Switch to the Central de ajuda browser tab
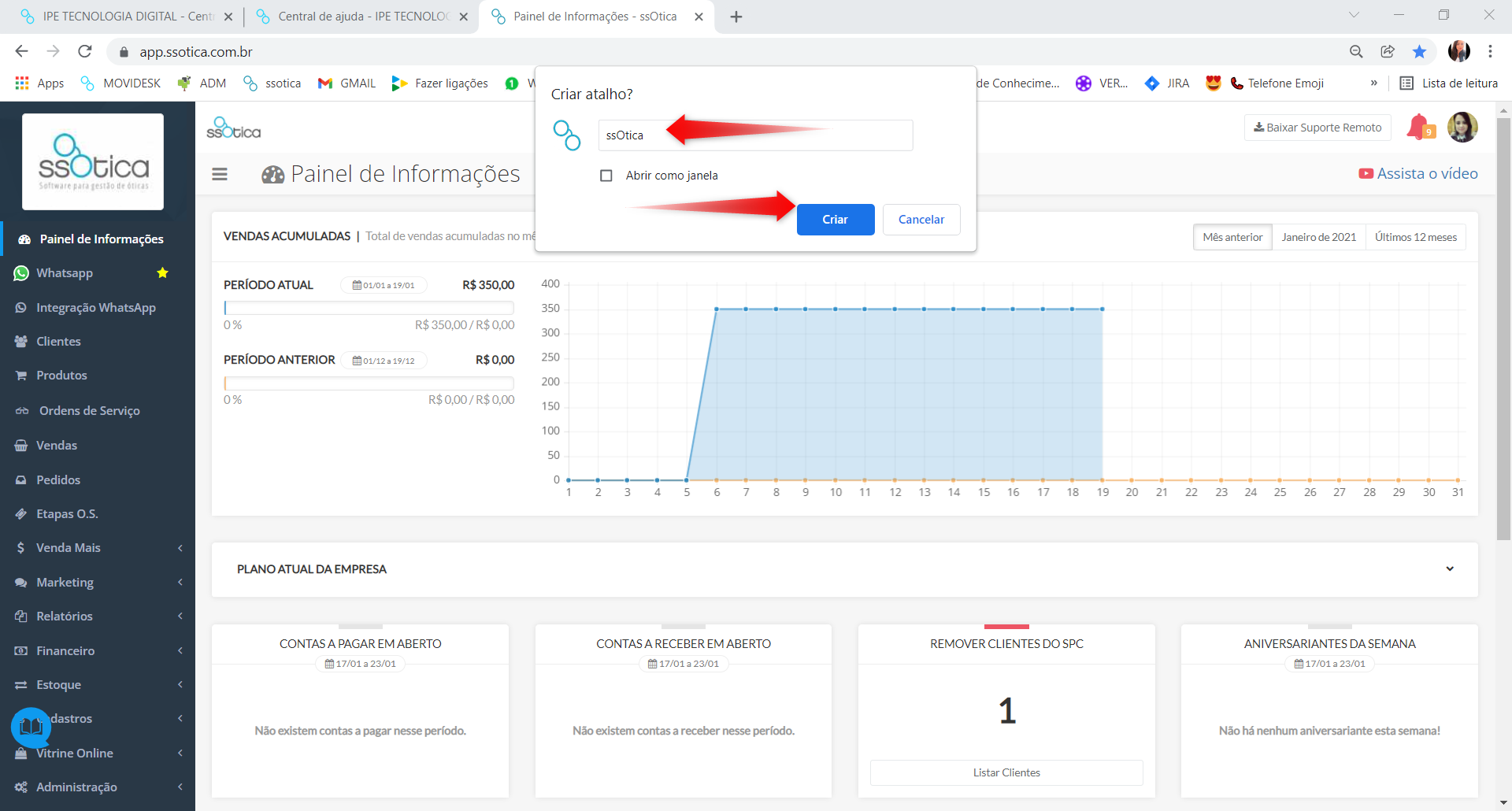1512x811 pixels. 361,17
